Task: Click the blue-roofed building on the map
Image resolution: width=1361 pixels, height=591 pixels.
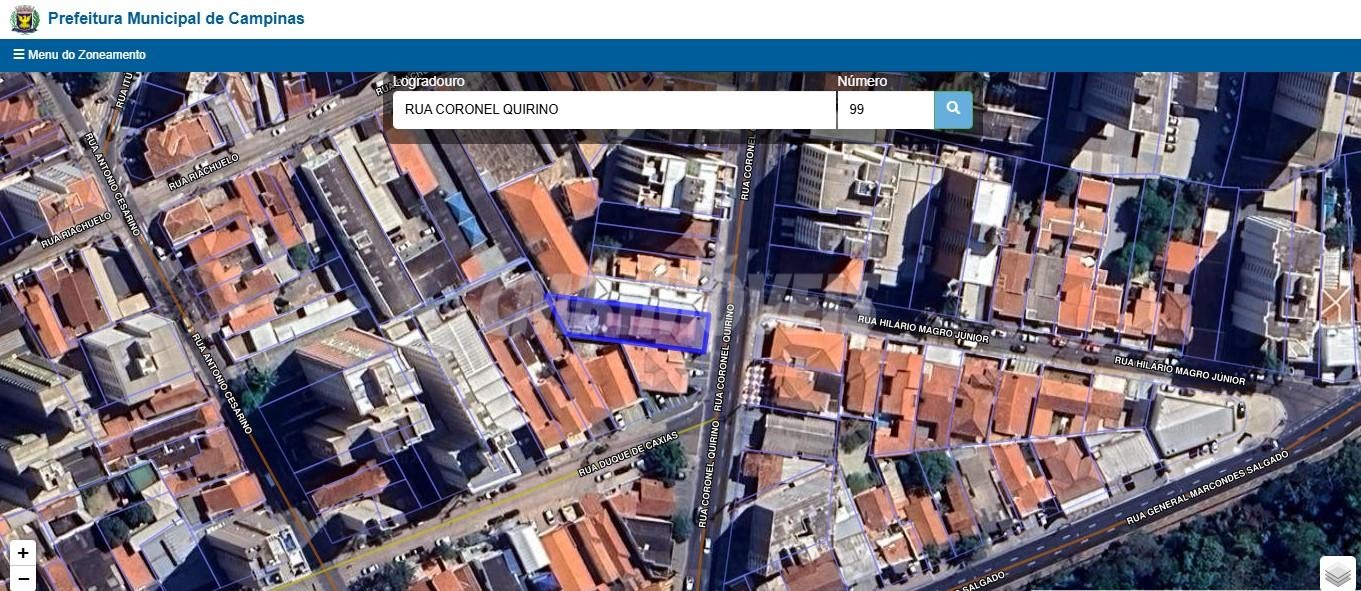Action: click(465, 217)
